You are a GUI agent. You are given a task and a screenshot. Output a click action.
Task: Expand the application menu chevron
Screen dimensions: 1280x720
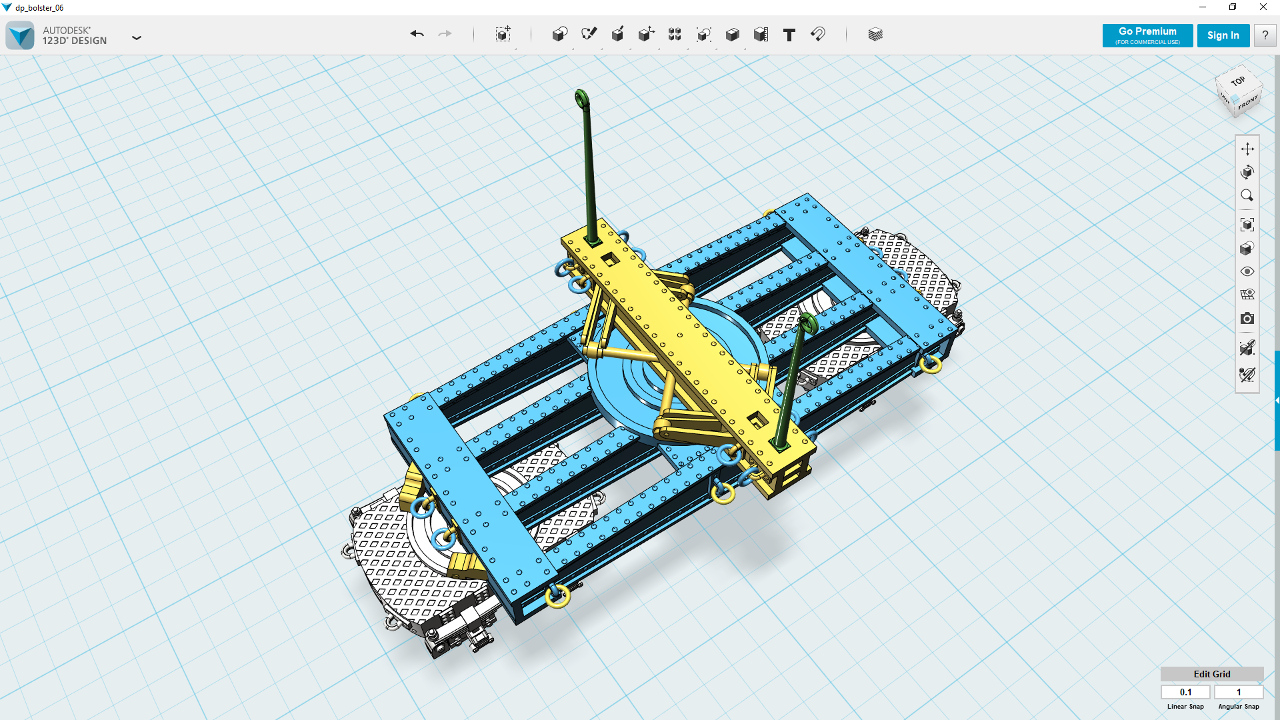137,38
